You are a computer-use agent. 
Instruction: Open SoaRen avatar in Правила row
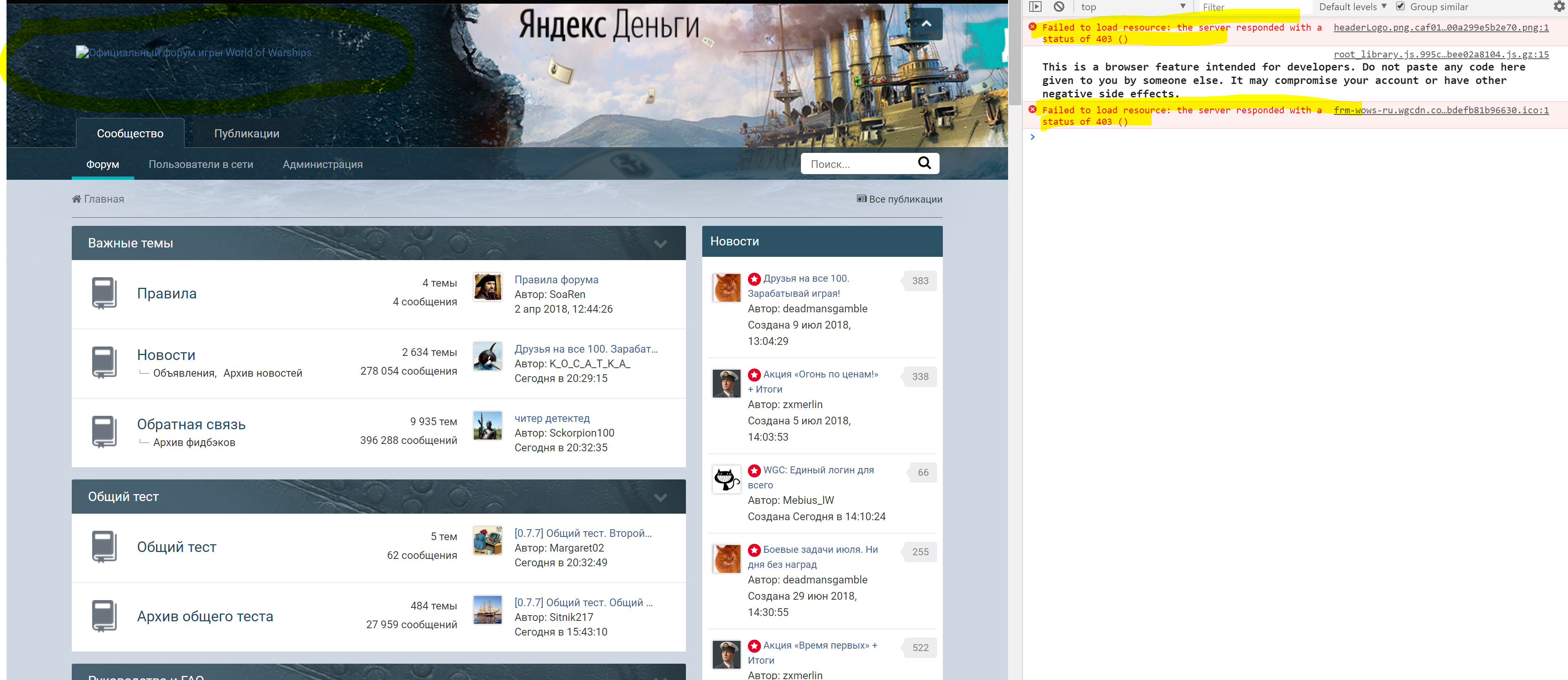[488, 287]
